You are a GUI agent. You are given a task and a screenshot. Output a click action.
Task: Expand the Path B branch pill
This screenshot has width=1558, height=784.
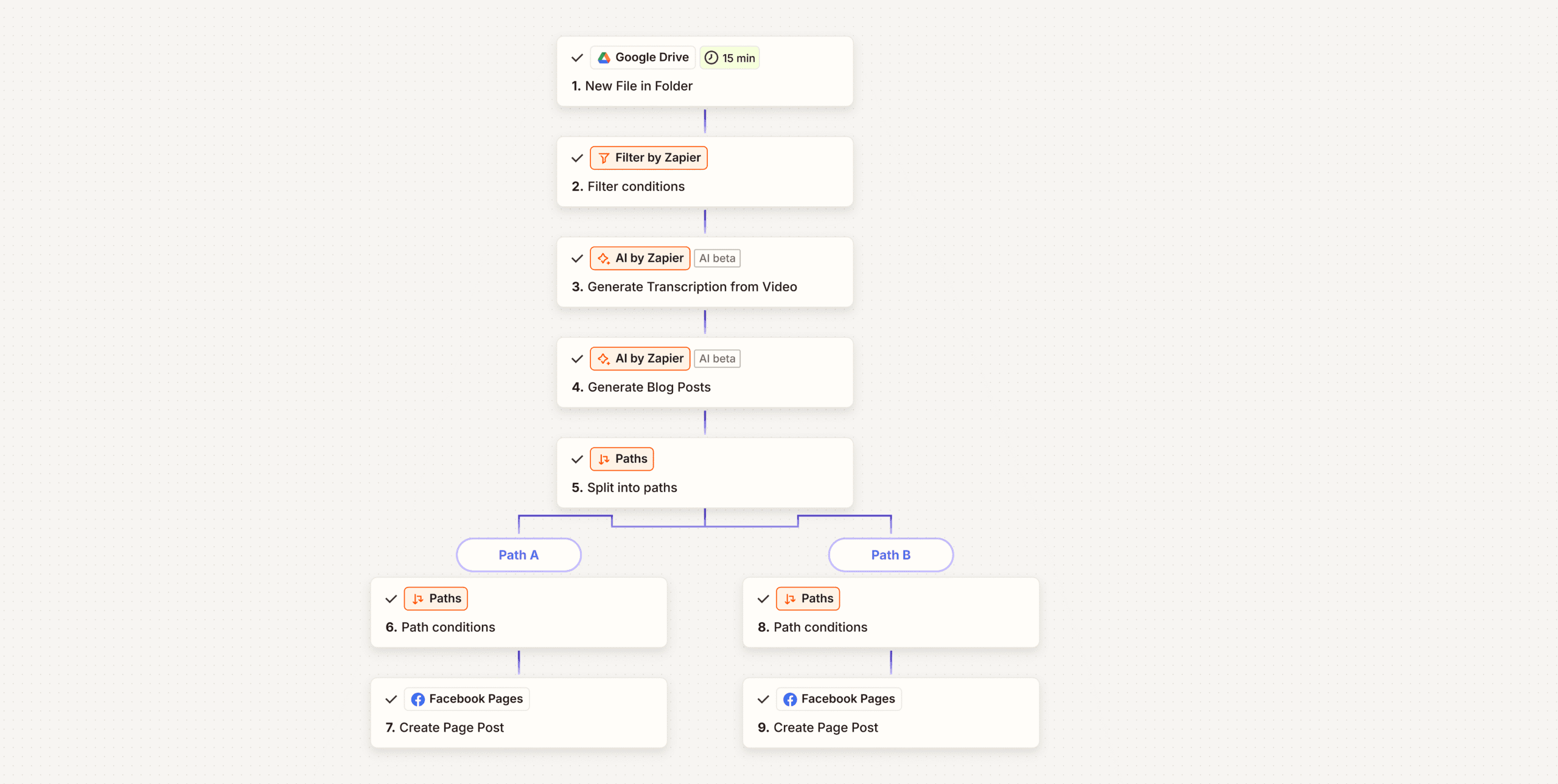tap(890, 555)
